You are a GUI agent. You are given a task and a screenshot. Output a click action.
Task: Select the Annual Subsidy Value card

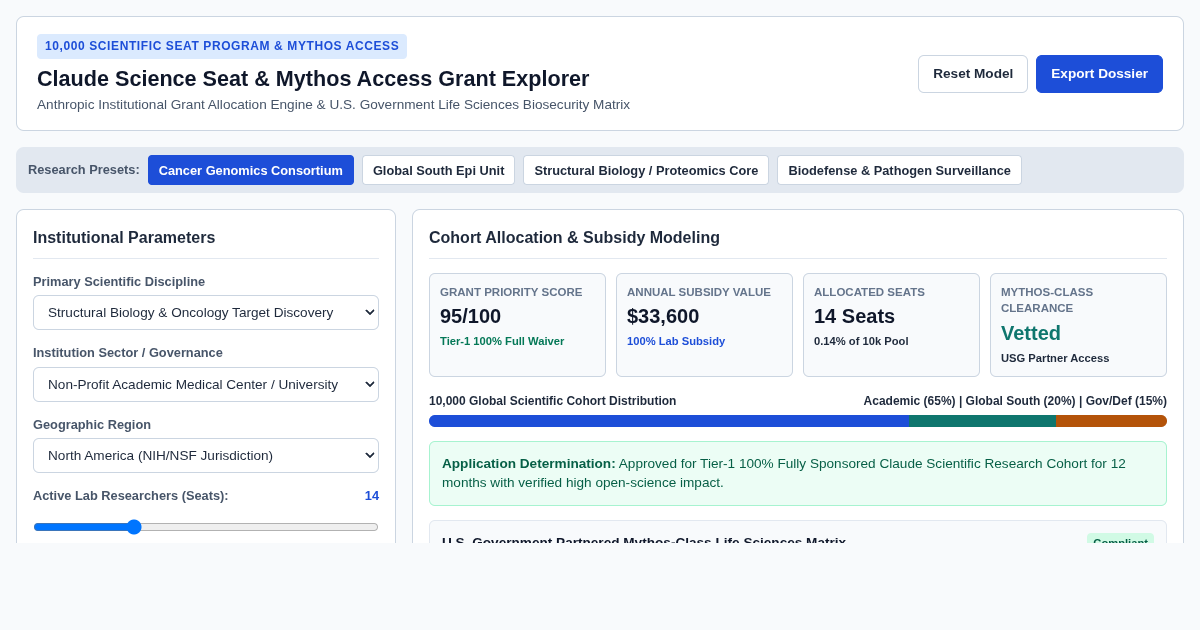(704, 325)
